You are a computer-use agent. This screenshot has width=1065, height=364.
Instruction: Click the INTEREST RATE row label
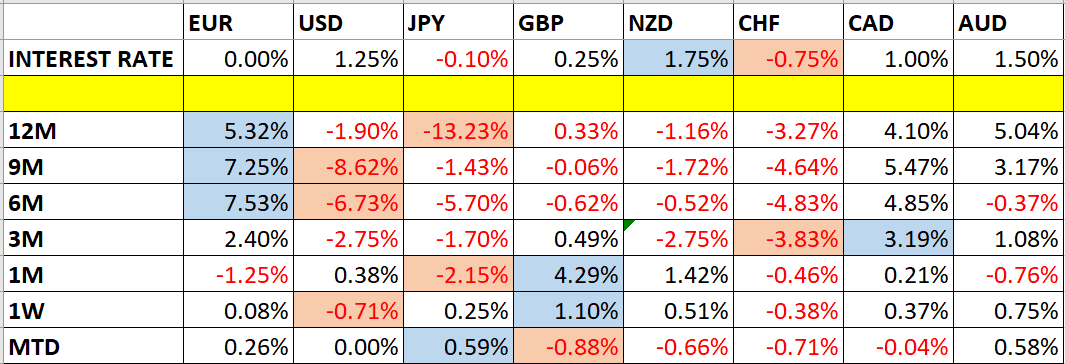point(94,59)
